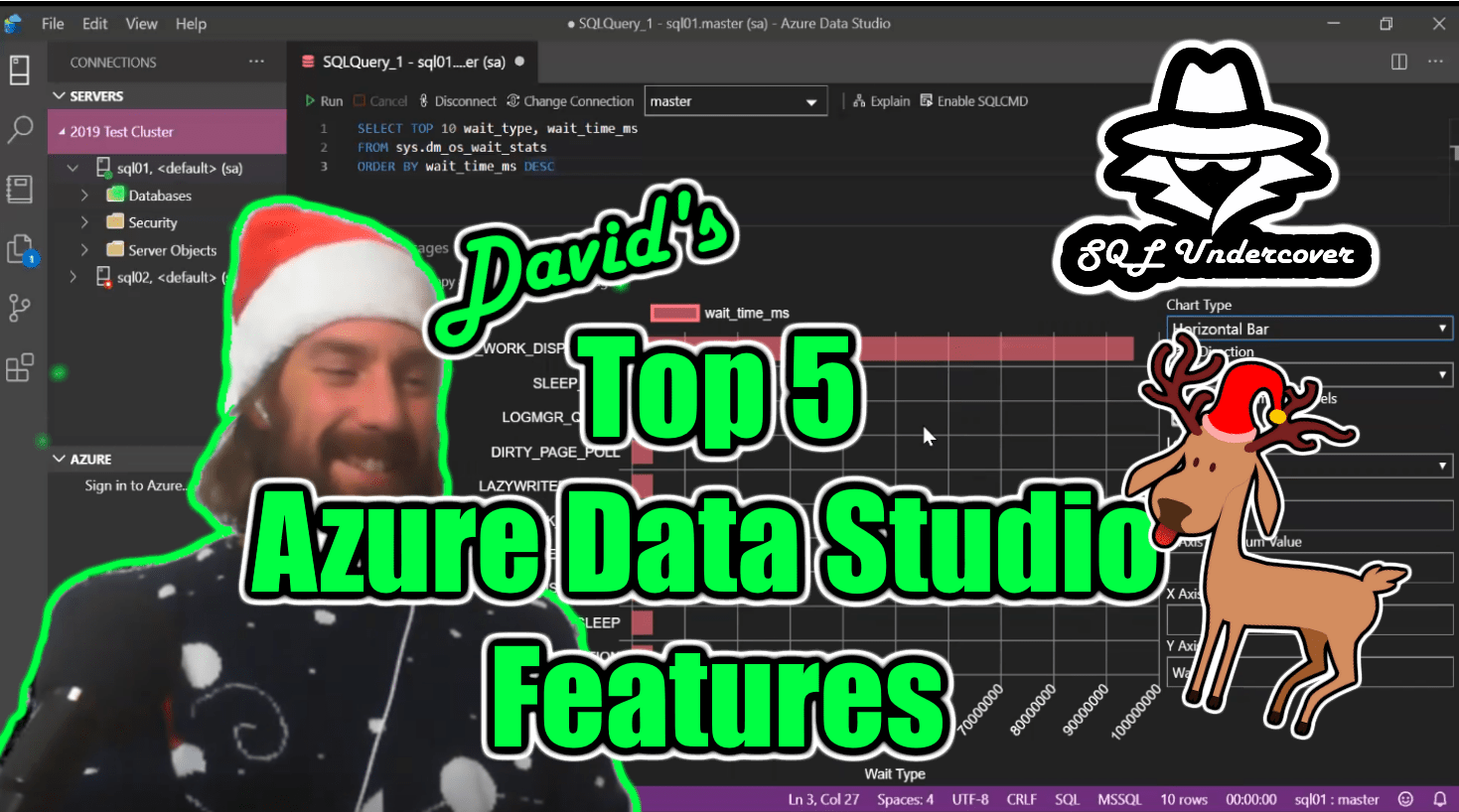Click Spaces: 4 indentation setting
Viewport: 1459px width, 812px height.
[905, 799]
